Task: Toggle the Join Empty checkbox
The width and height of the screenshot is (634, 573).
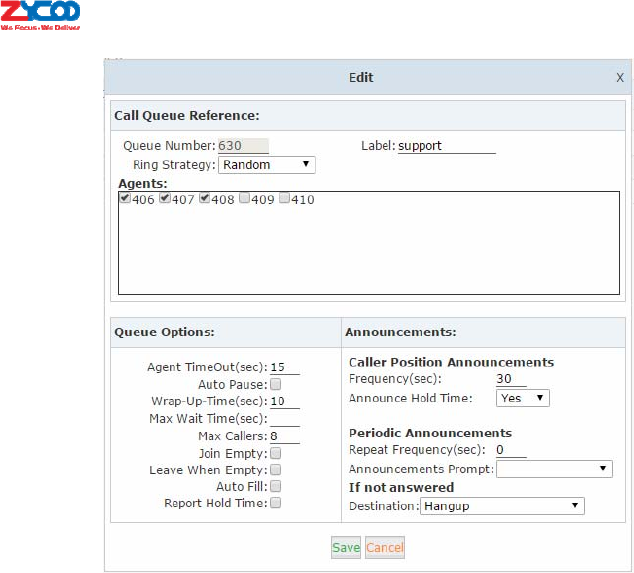Action: [x=276, y=452]
